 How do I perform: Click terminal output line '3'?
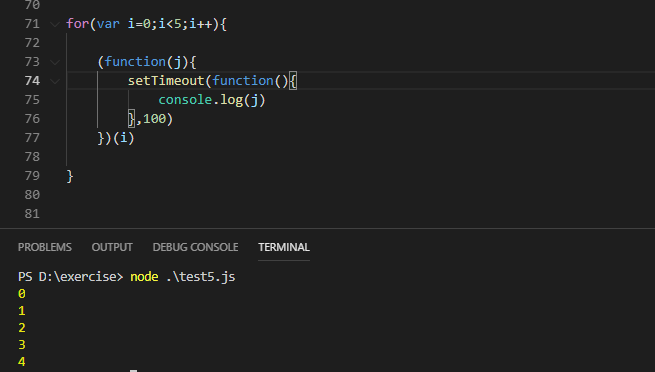(22, 345)
